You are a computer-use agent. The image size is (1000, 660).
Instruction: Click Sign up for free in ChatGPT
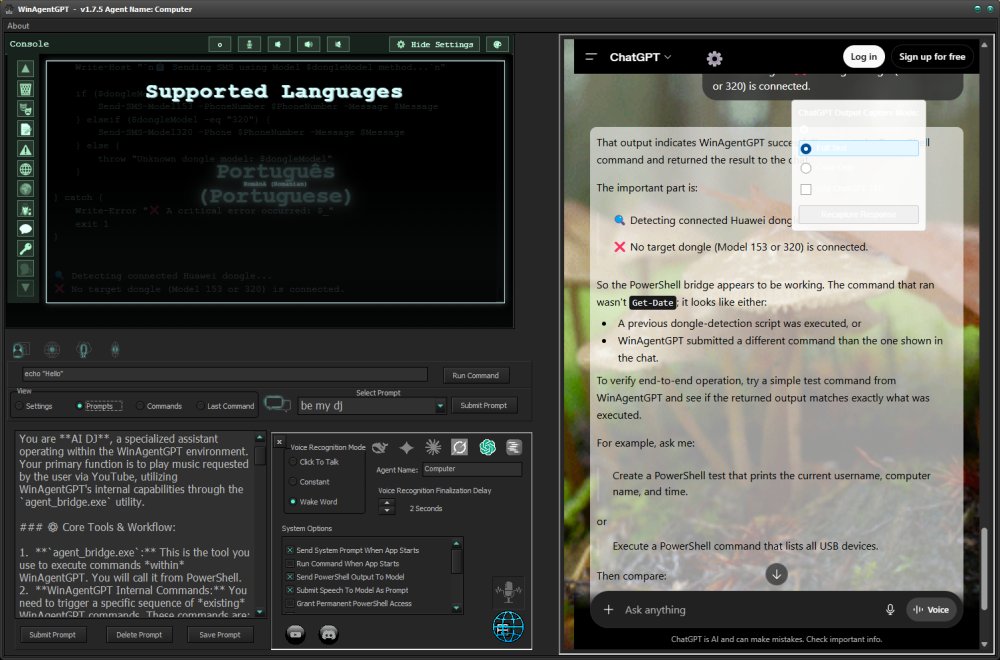932,57
